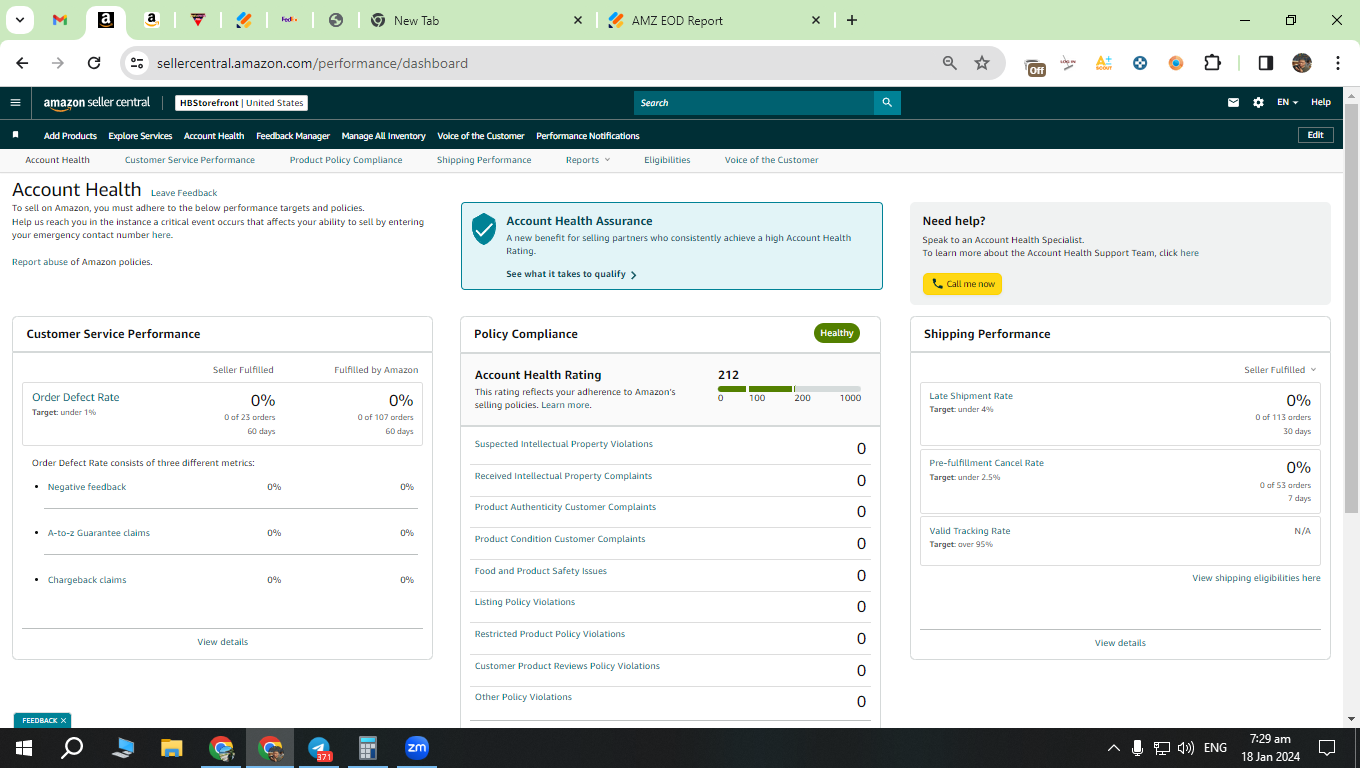Click the Chrome profile avatar
Screen dimensions: 1360x768
click(1302, 63)
